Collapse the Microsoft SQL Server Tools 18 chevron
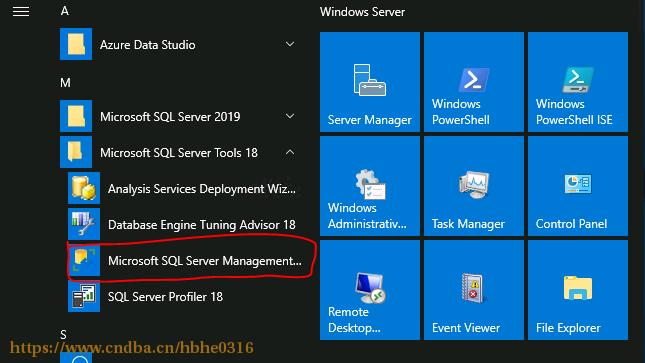Image resolution: width=645 pixels, height=363 pixels. [x=290, y=152]
